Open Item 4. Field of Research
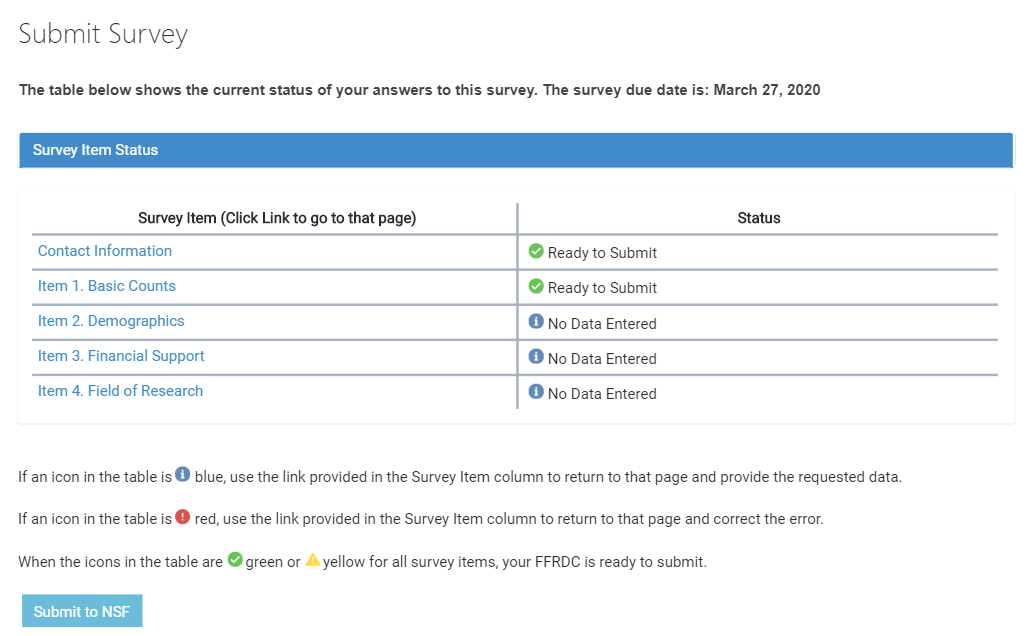This screenshot has width=1032, height=636. (x=120, y=391)
